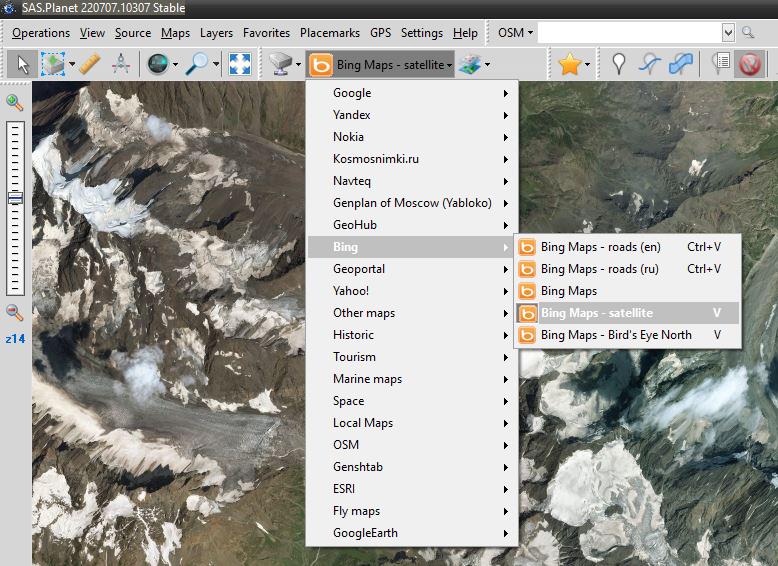
Task: Select Bing Maps - roads (en)
Action: (628, 247)
